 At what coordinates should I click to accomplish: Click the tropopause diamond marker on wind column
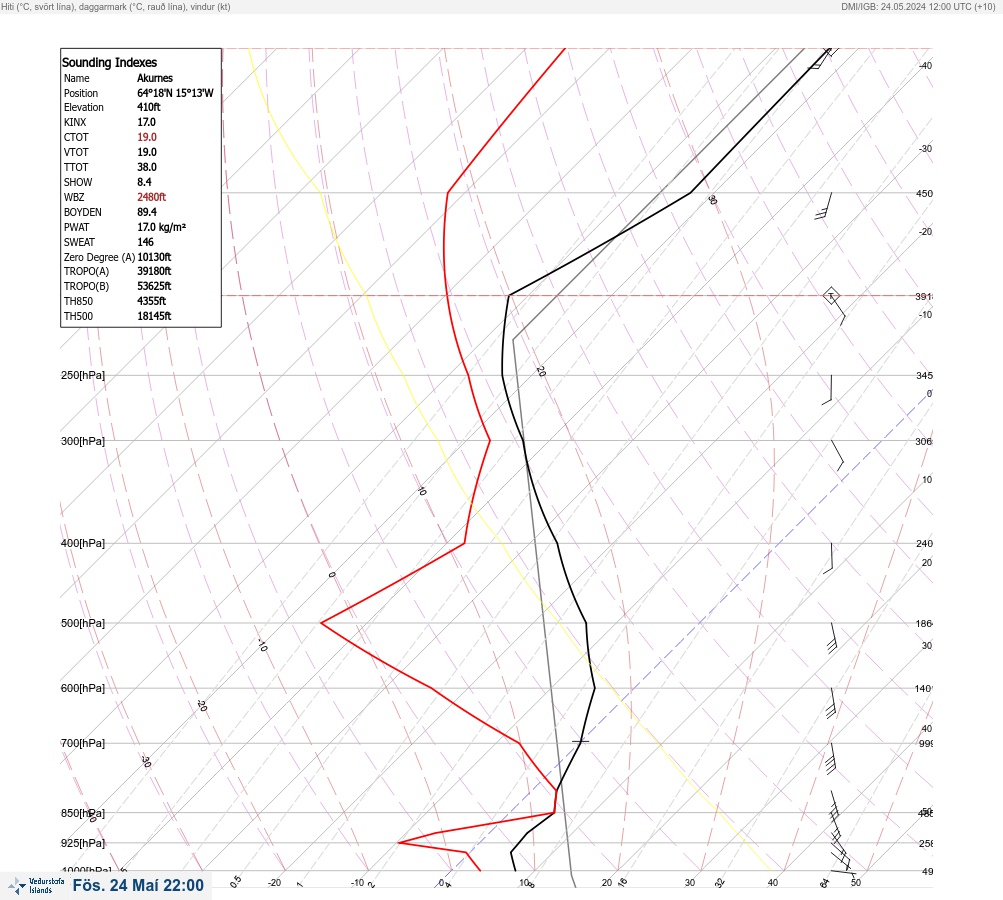tap(831, 296)
